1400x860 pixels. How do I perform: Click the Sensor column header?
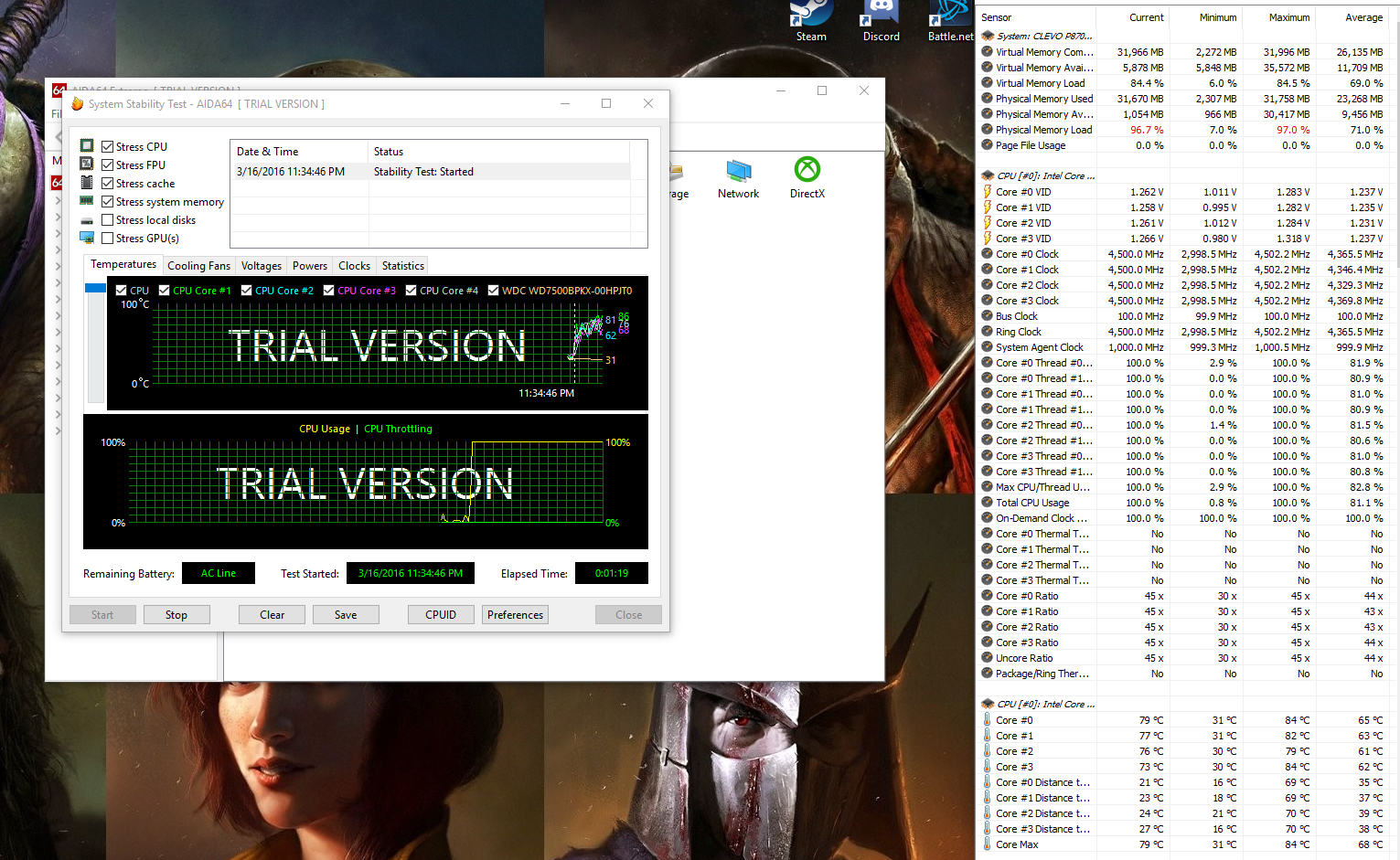[1035, 17]
